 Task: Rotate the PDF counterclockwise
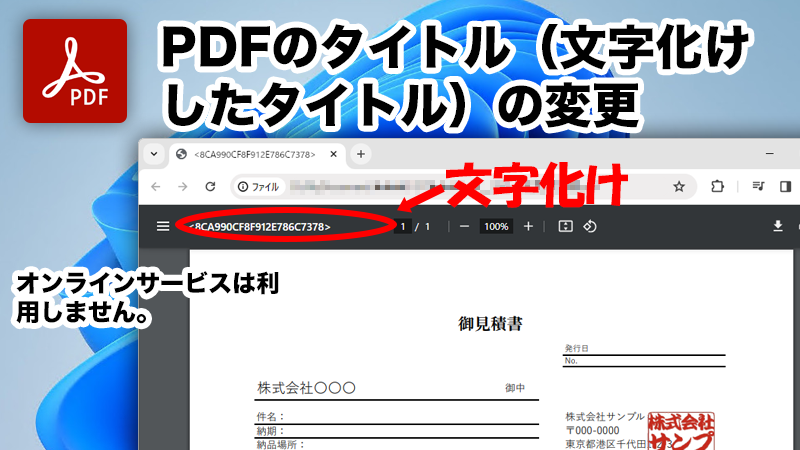[590, 227]
